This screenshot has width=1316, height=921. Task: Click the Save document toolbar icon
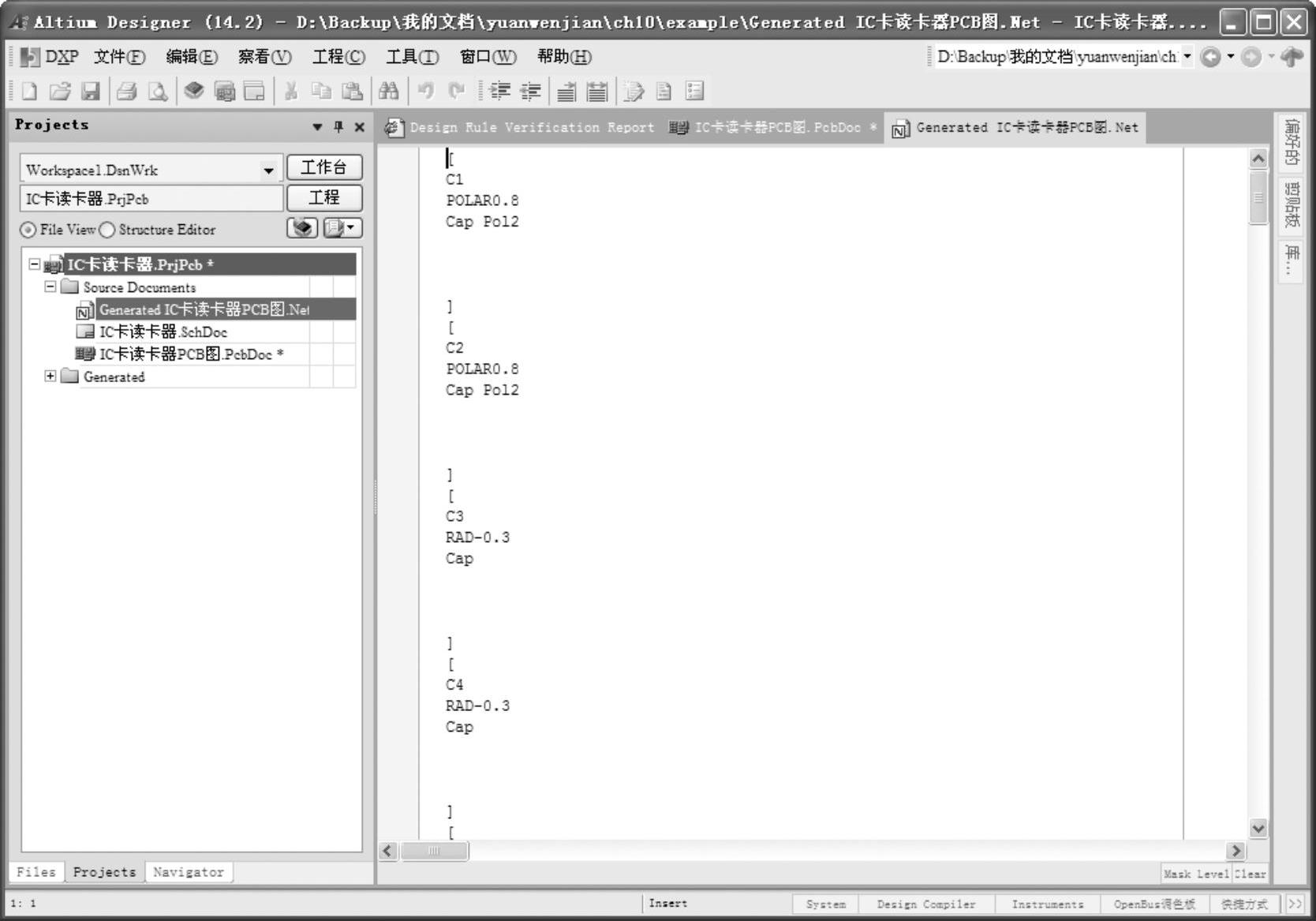pyautogui.click(x=91, y=92)
